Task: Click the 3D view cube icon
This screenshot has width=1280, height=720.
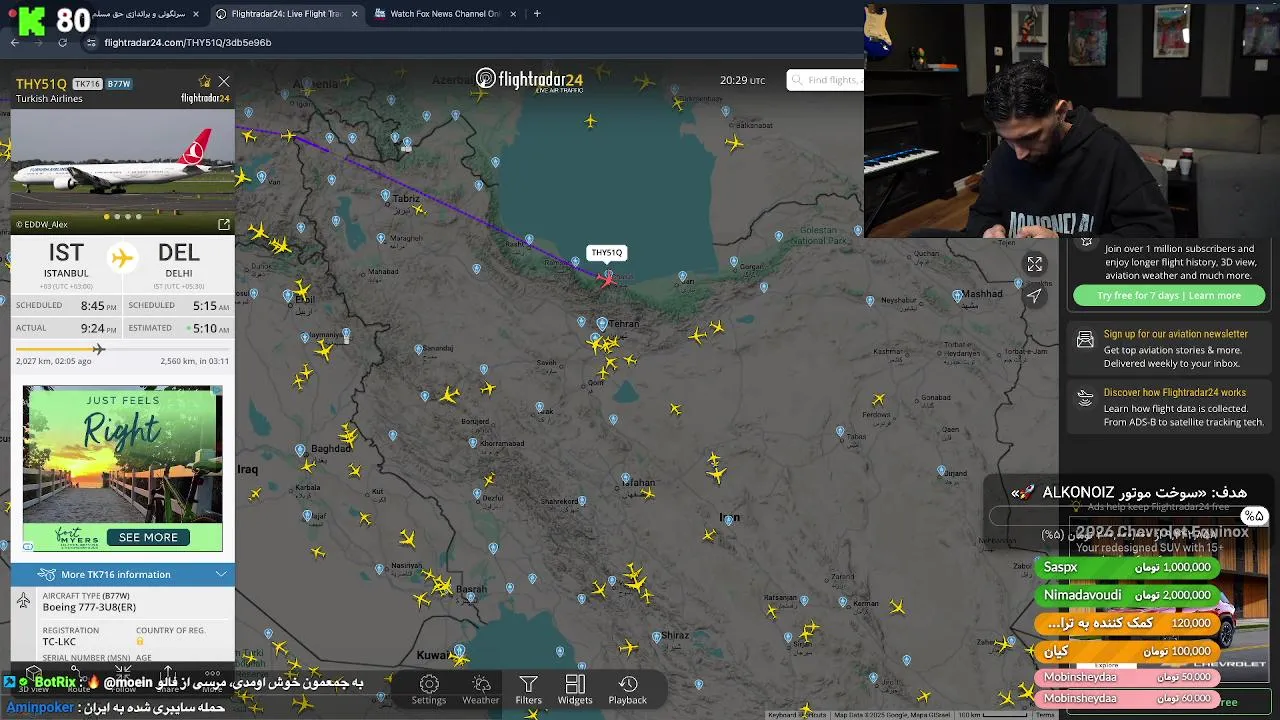Action: (x=34, y=673)
